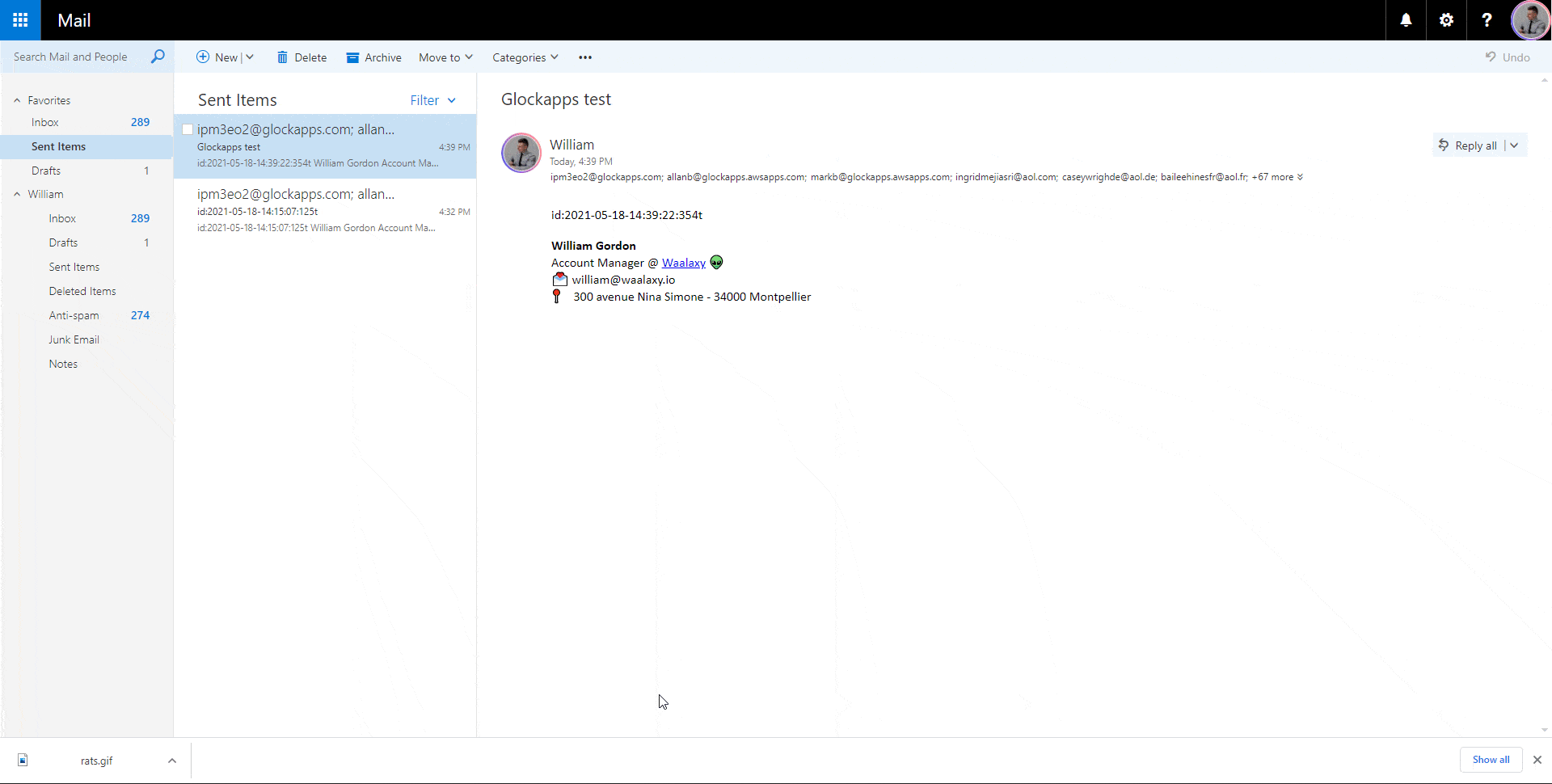
Task: Click the Reply all button
Action: 1468,145
